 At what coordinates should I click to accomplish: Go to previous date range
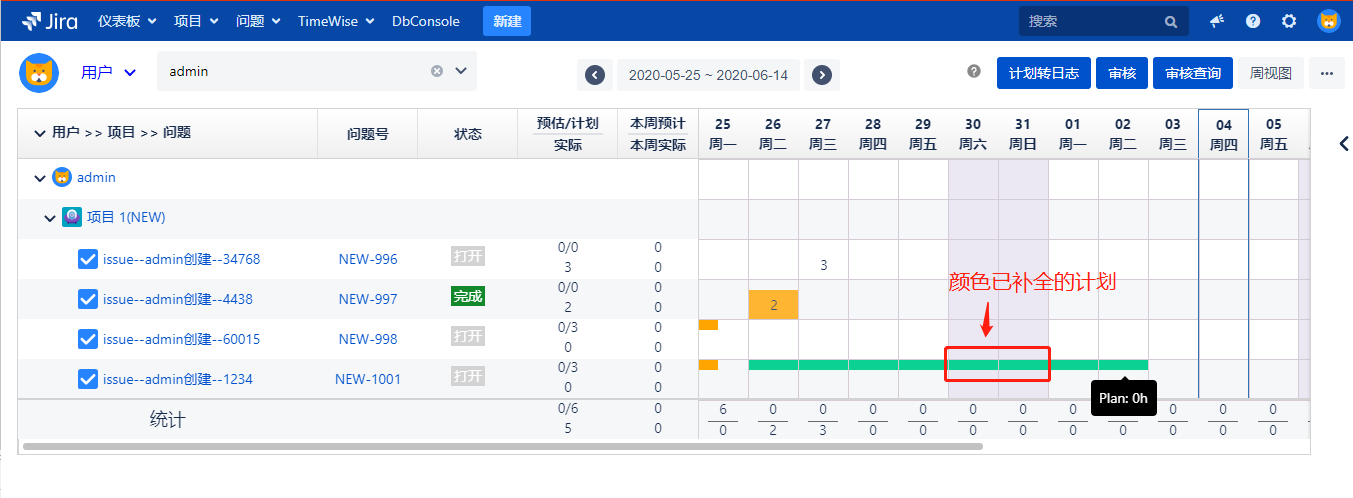(594, 75)
